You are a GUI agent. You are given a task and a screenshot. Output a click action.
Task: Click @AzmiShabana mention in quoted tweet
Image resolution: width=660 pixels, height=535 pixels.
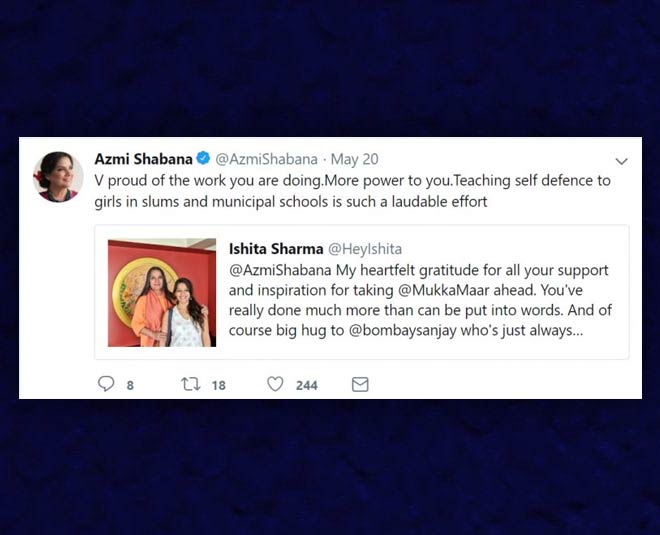[280, 270]
